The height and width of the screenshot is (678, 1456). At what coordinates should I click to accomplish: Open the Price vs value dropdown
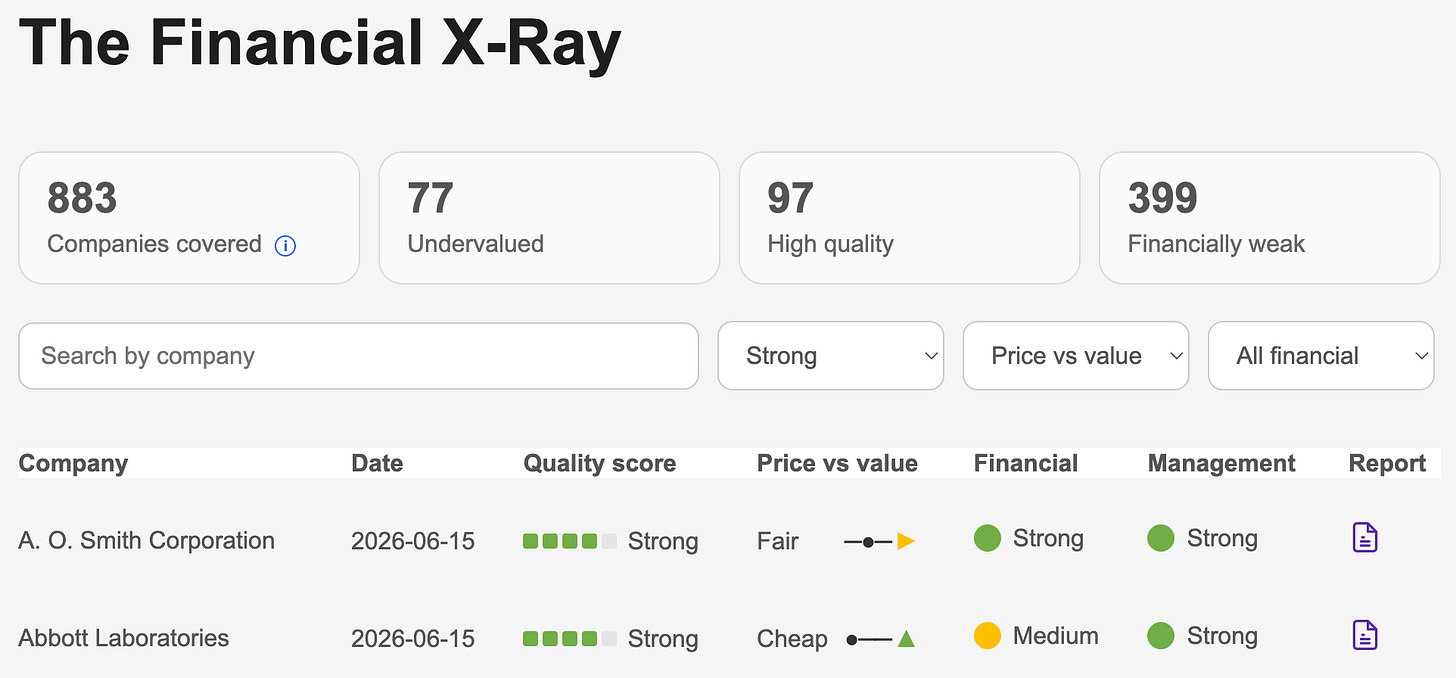pos(1076,355)
